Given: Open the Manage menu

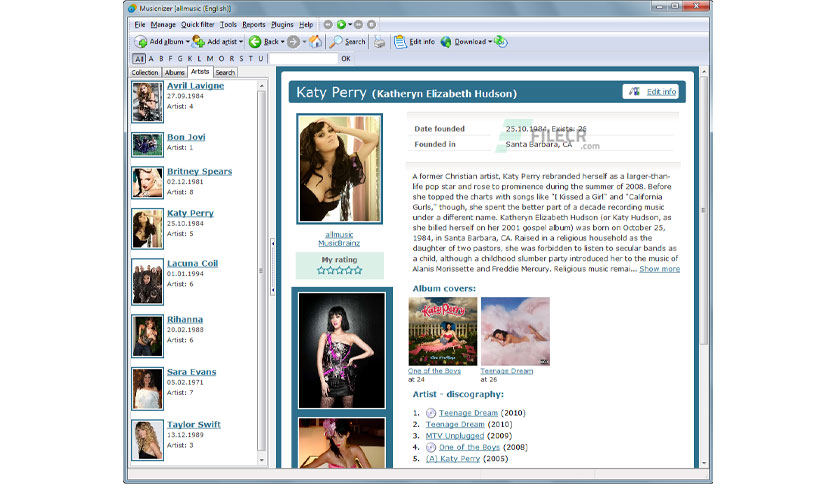Looking at the screenshot, I should click(163, 25).
